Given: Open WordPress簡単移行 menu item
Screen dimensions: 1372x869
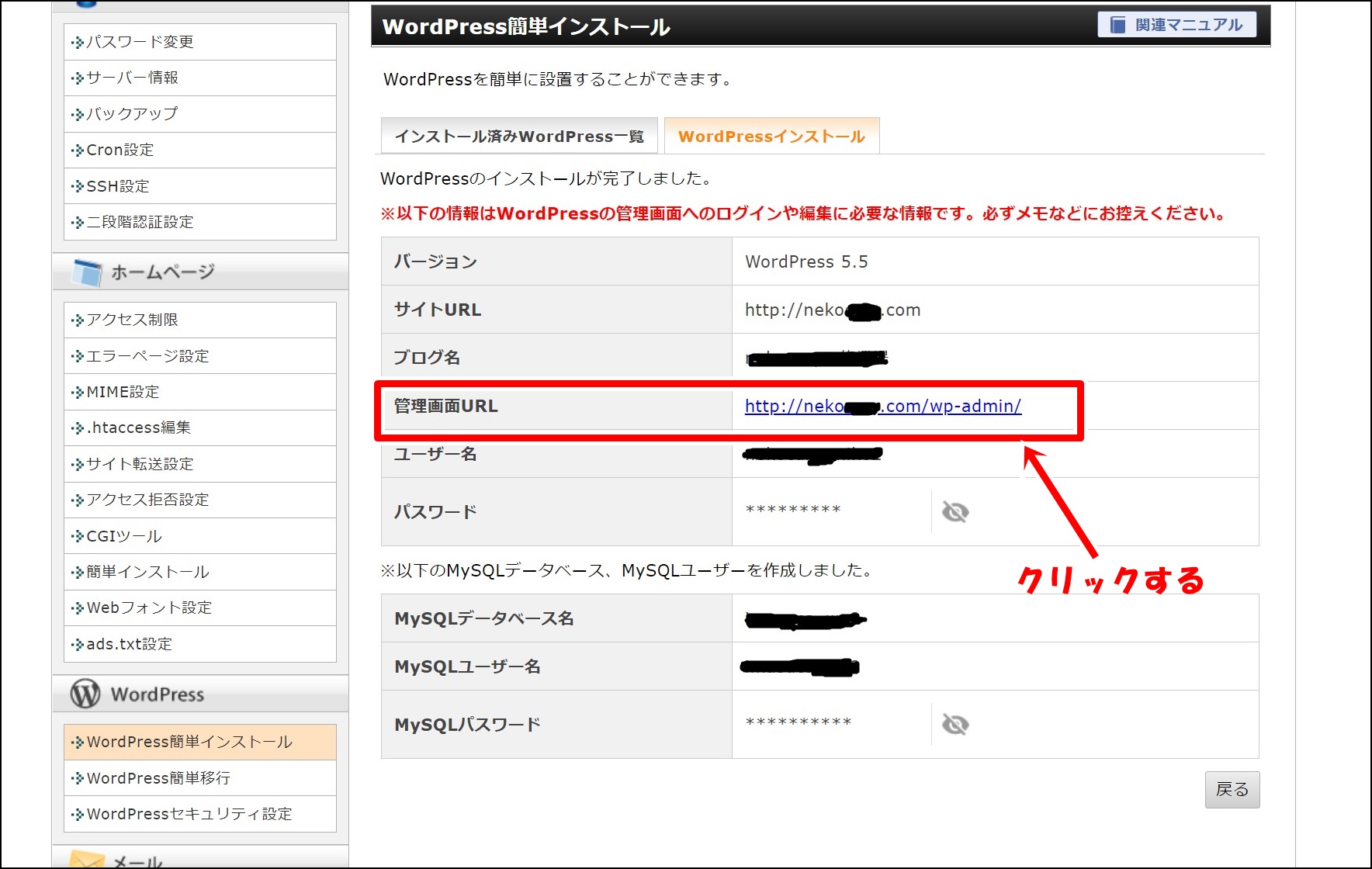Looking at the screenshot, I should (x=200, y=777).
